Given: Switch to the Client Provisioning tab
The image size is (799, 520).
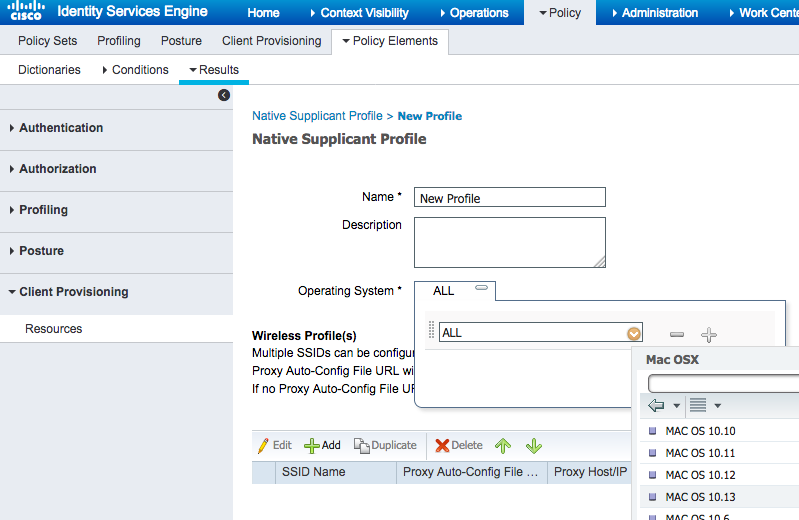Looking at the screenshot, I should (272, 41).
